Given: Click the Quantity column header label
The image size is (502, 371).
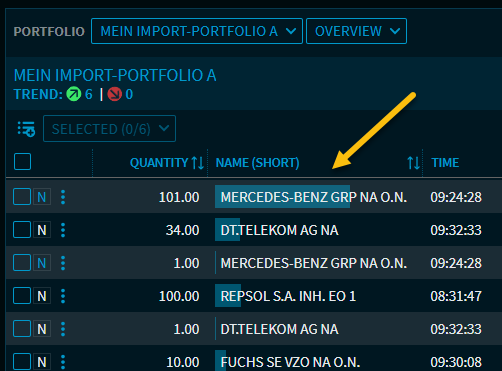Looking at the screenshot, I should (x=159, y=163).
